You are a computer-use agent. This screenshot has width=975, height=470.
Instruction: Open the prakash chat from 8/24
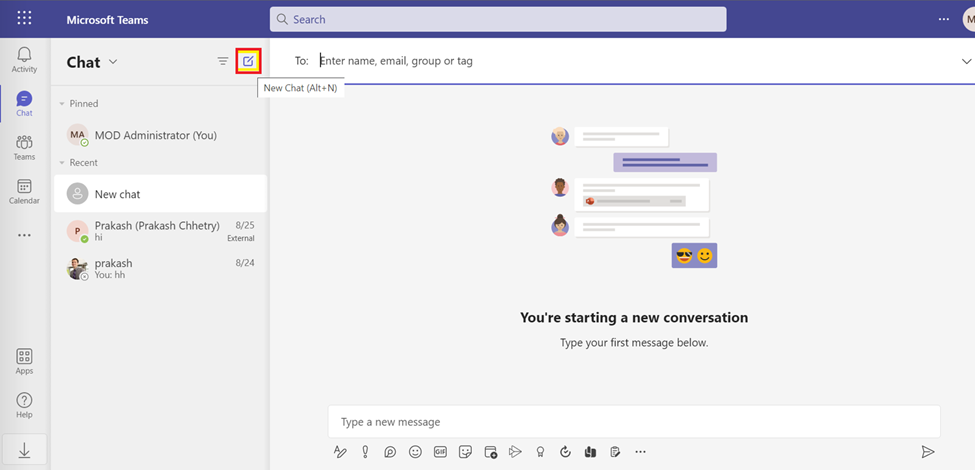click(160, 269)
